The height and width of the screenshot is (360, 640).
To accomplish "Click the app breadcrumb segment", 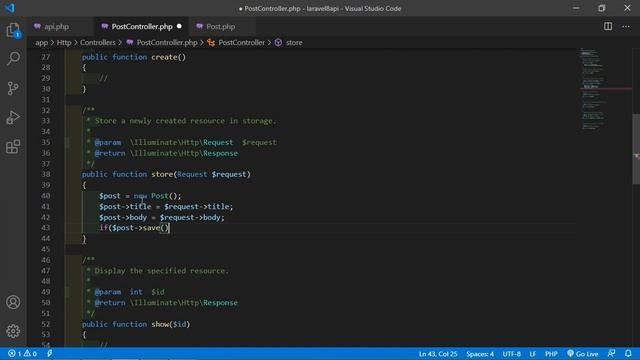I will [x=41, y=42].
